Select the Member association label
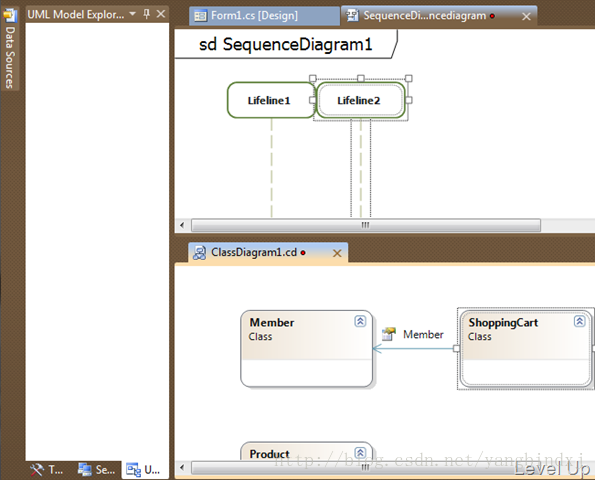 [x=423, y=334]
